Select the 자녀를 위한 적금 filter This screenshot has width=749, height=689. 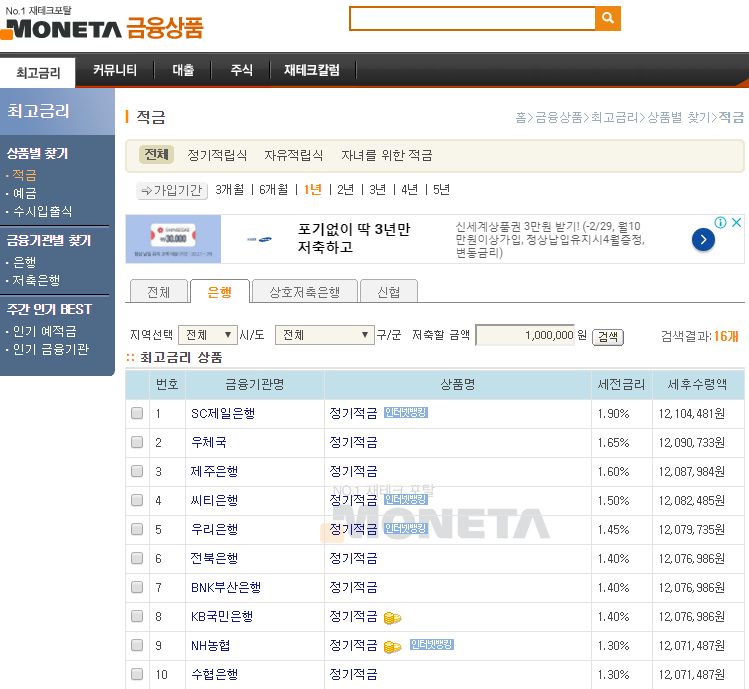click(386, 155)
